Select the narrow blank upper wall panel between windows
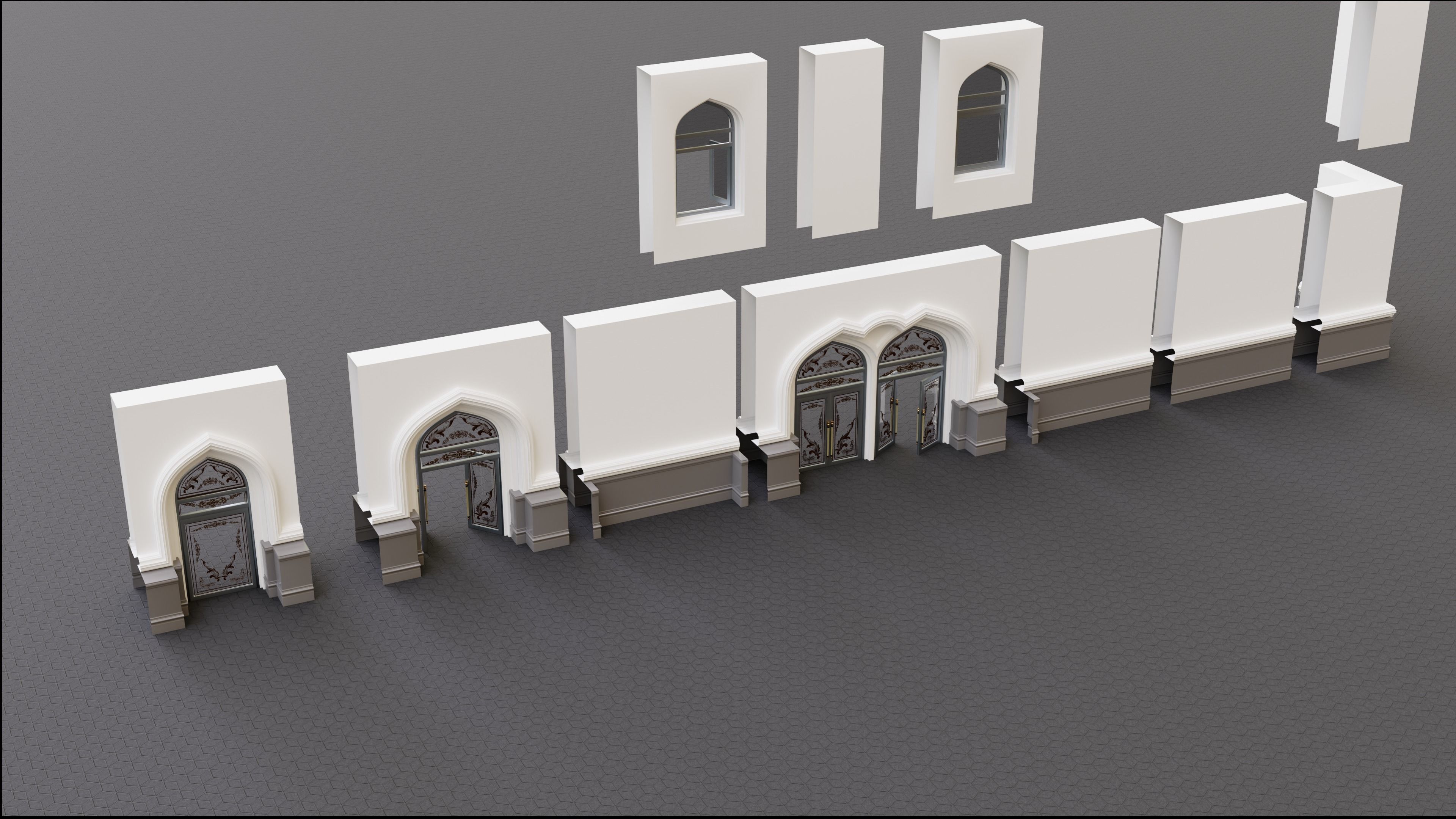1456x819 pixels. tap(841, 138)
